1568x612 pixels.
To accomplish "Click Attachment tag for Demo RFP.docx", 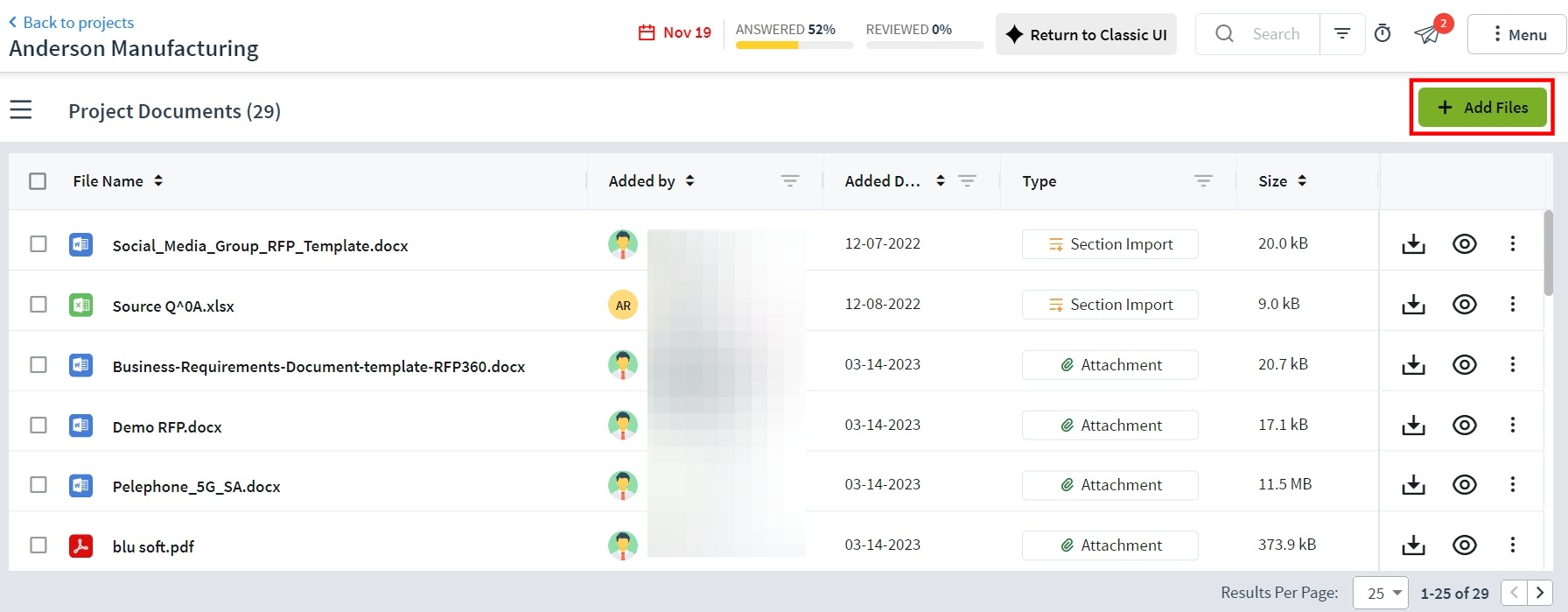I will (x=1110, y=426).
